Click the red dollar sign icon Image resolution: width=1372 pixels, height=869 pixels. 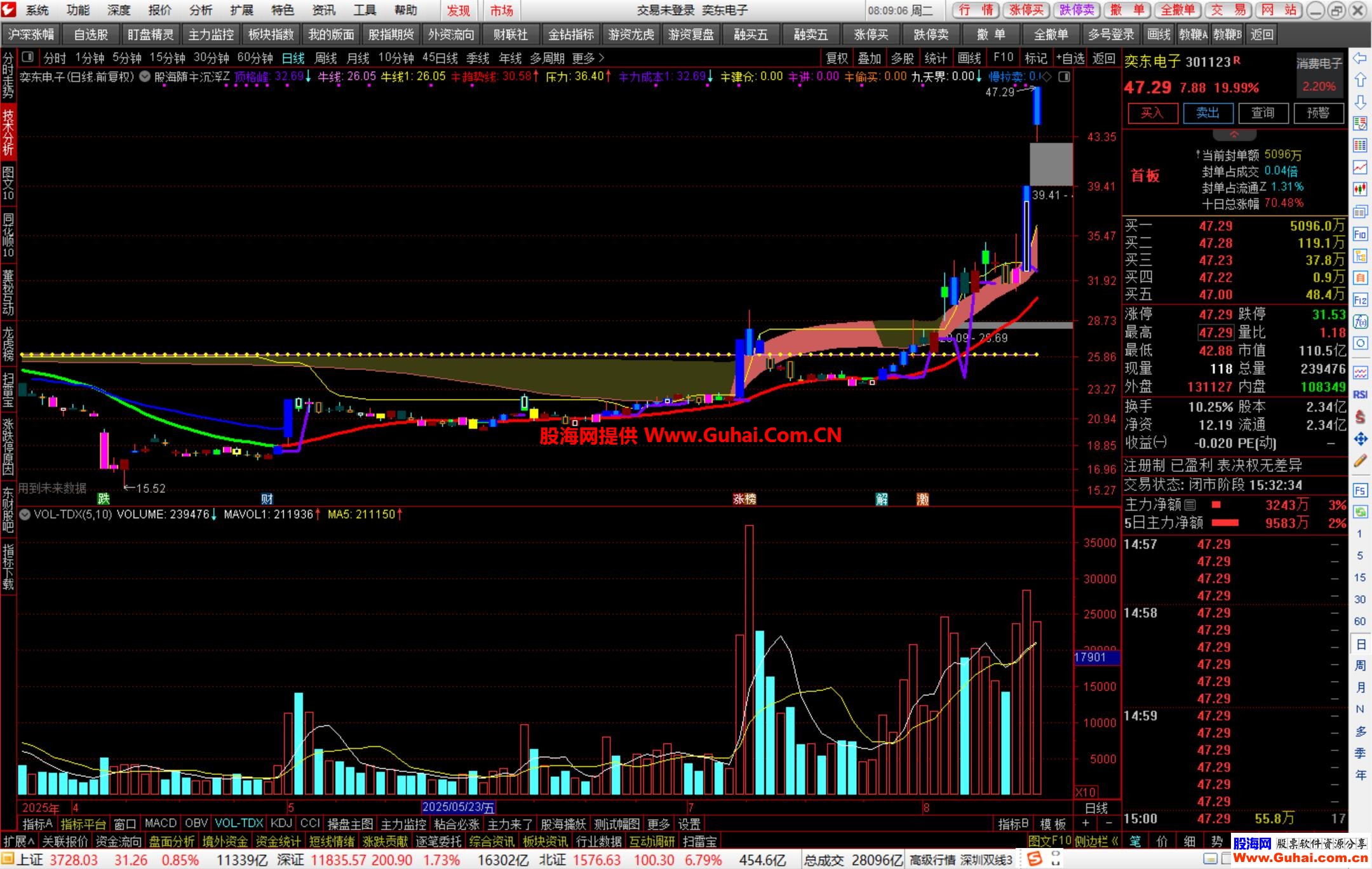pos(1360,417)
